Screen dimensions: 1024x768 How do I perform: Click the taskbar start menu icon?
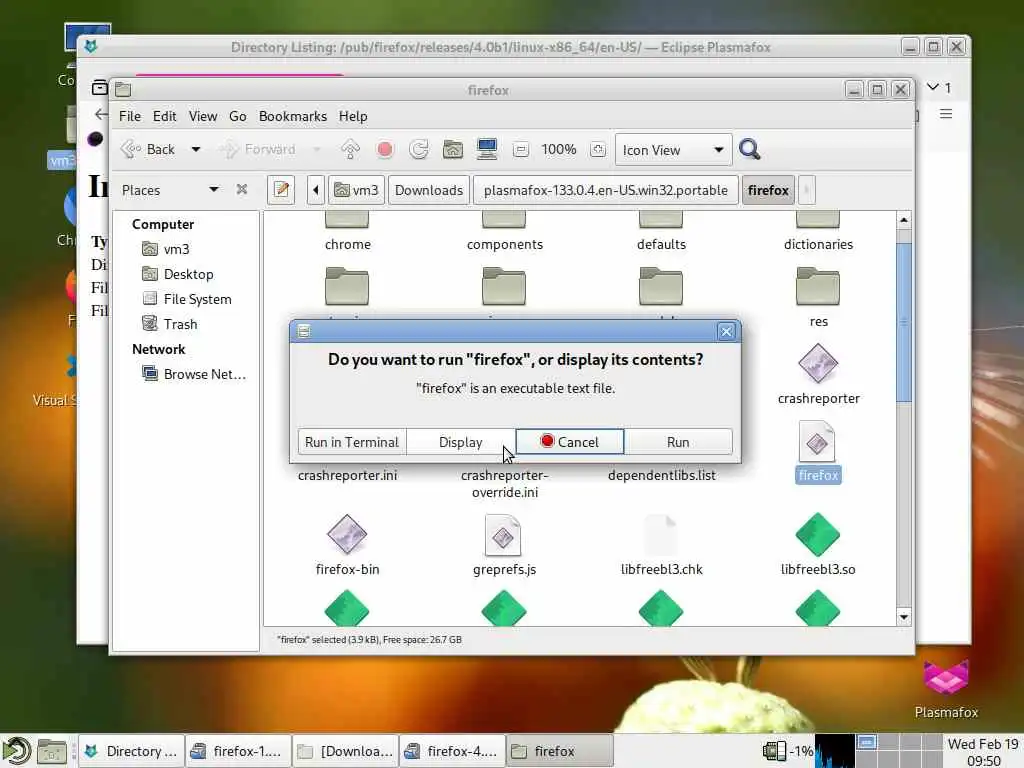16,751
